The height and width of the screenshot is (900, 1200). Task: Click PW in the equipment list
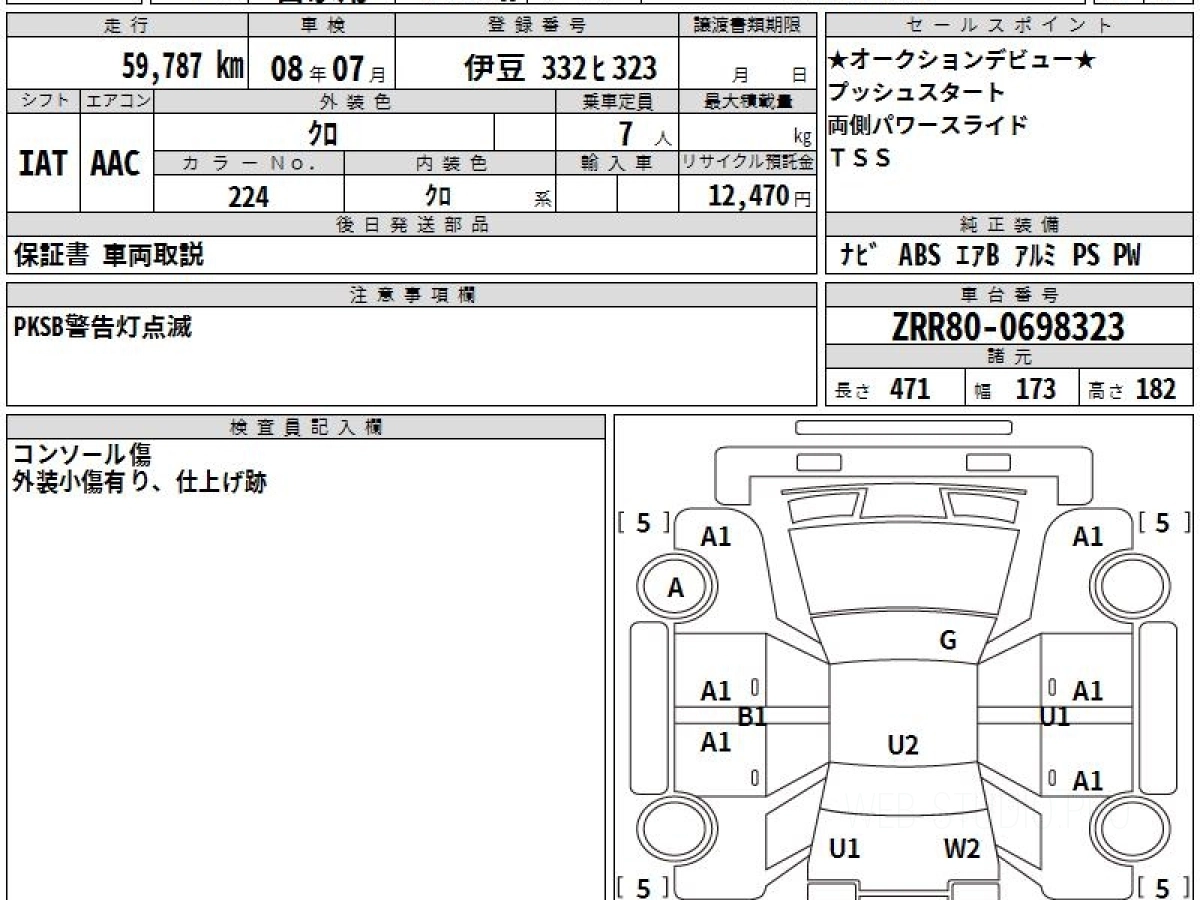pos(1126,255)
